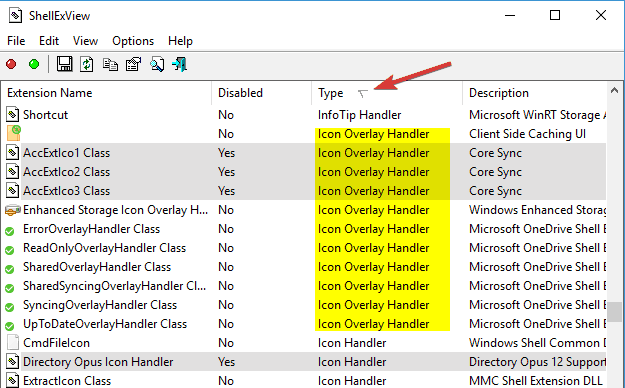
Task: Click the ShellExView title bar icon
Action: coord(15,16)
